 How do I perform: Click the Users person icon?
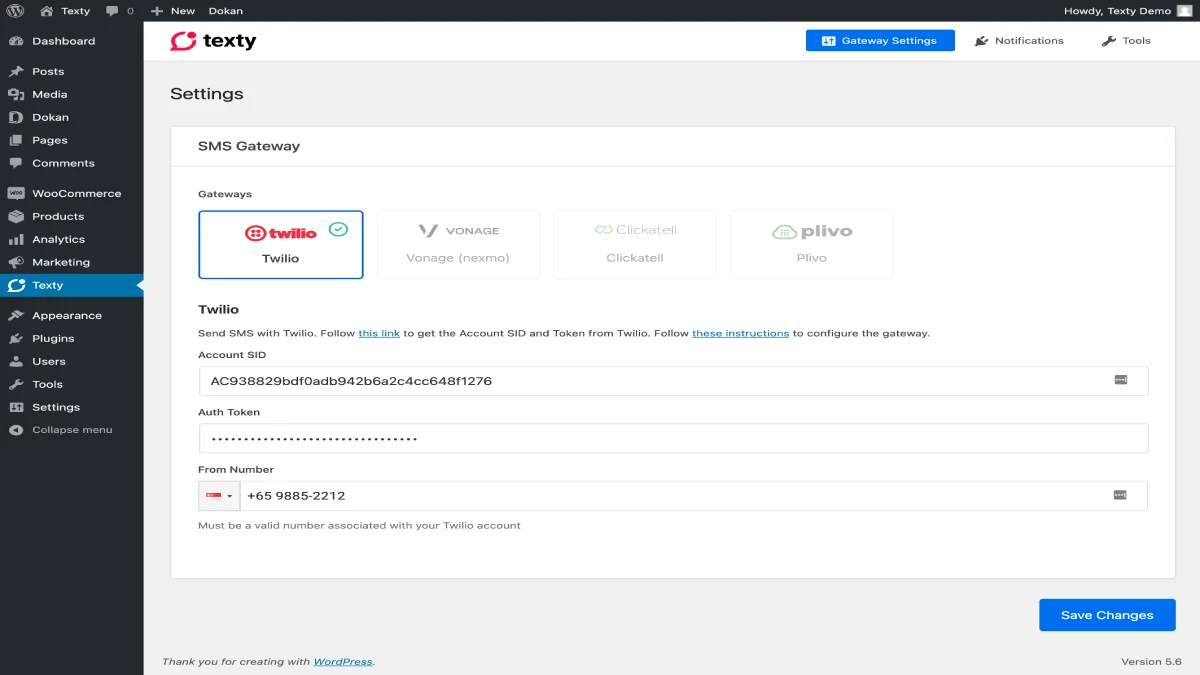point(16,362)
